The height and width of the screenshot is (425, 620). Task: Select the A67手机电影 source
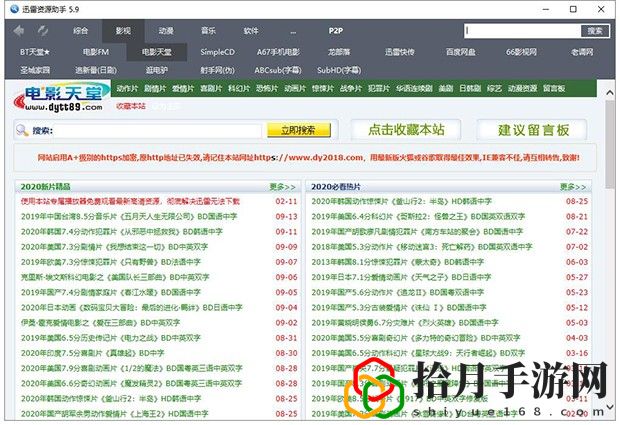pos(278,52)
